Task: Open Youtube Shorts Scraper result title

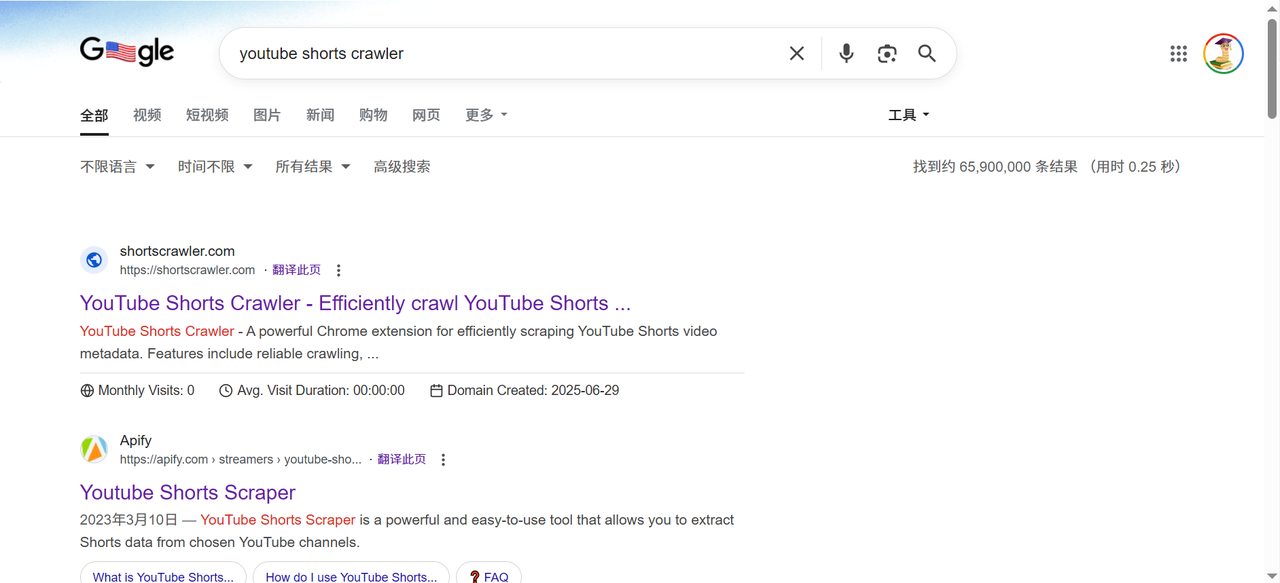Action: click(188, 492)
